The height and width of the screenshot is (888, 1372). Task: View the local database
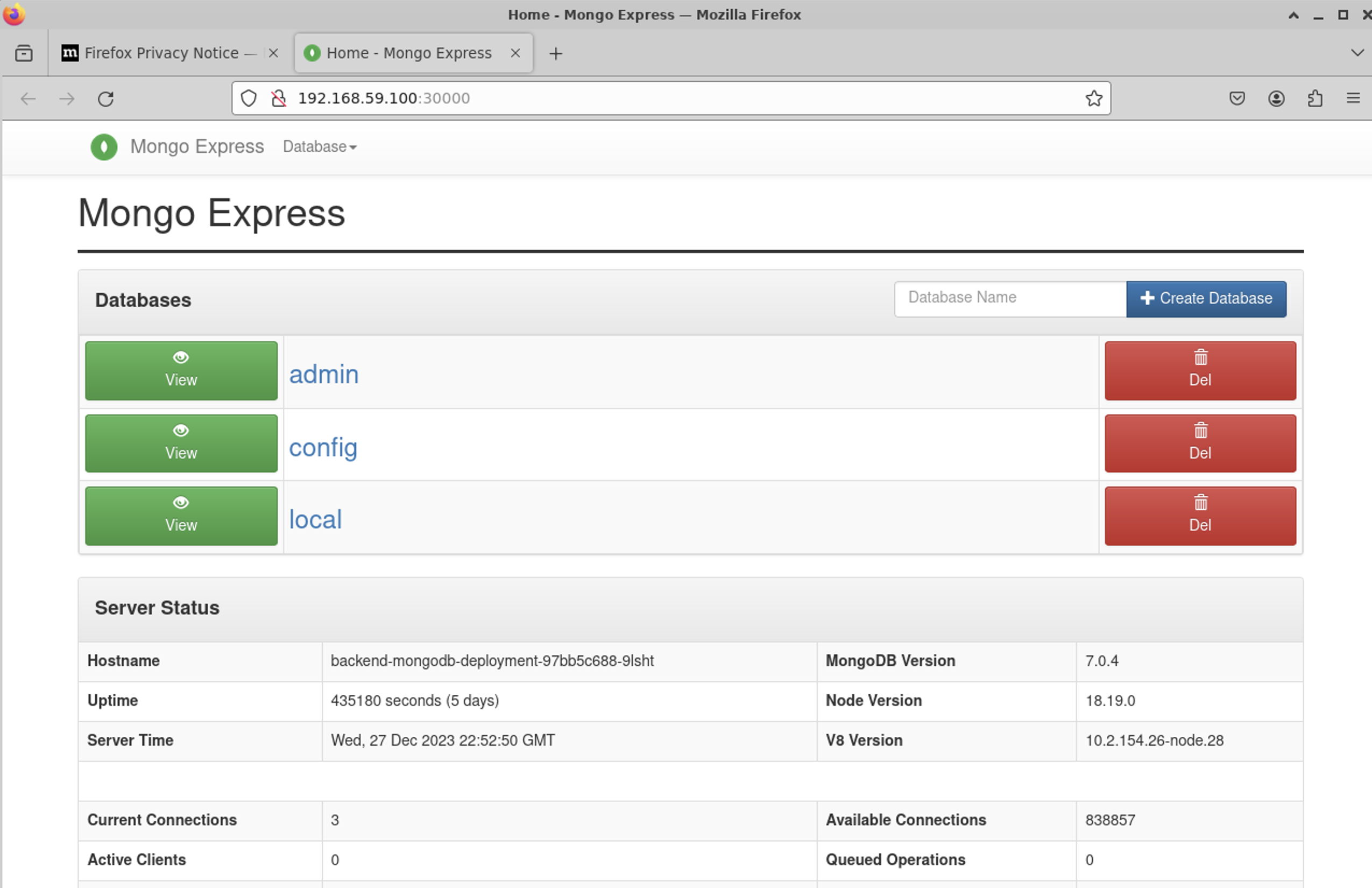(181, 516)
